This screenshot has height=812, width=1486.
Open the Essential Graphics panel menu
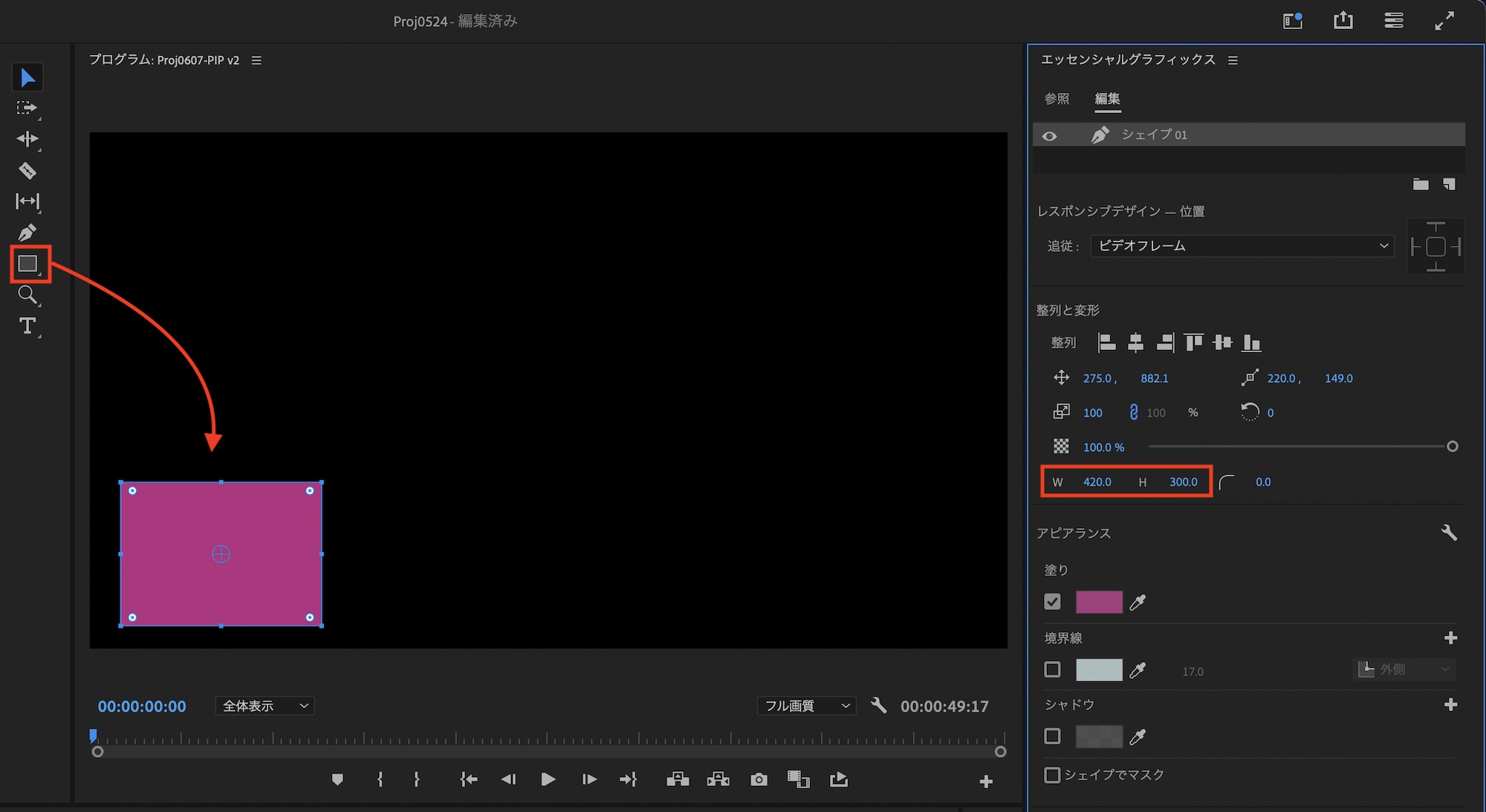coord(1233,60)
